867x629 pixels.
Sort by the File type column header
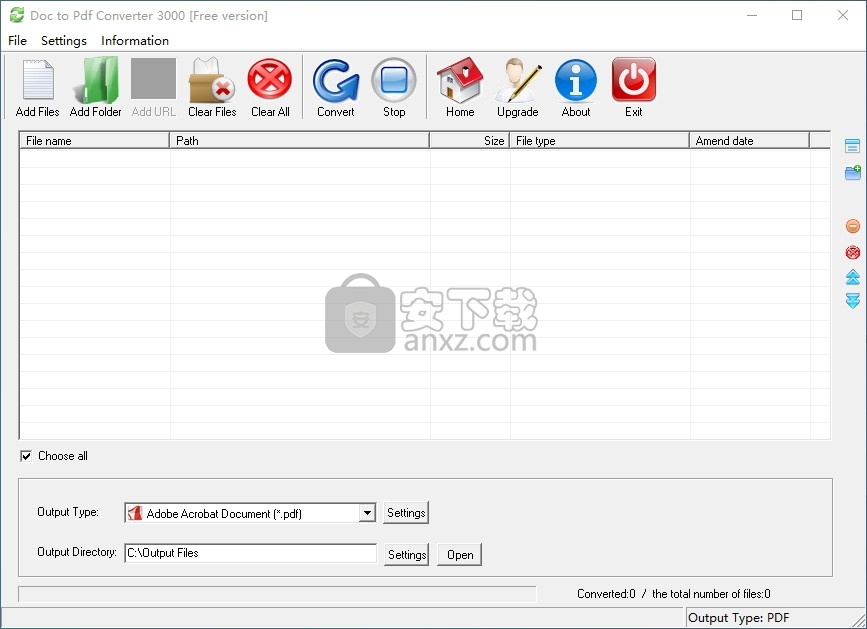pos(599,140)
